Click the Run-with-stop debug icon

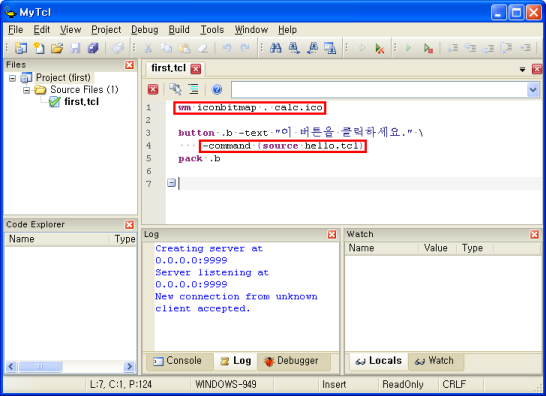428,48
